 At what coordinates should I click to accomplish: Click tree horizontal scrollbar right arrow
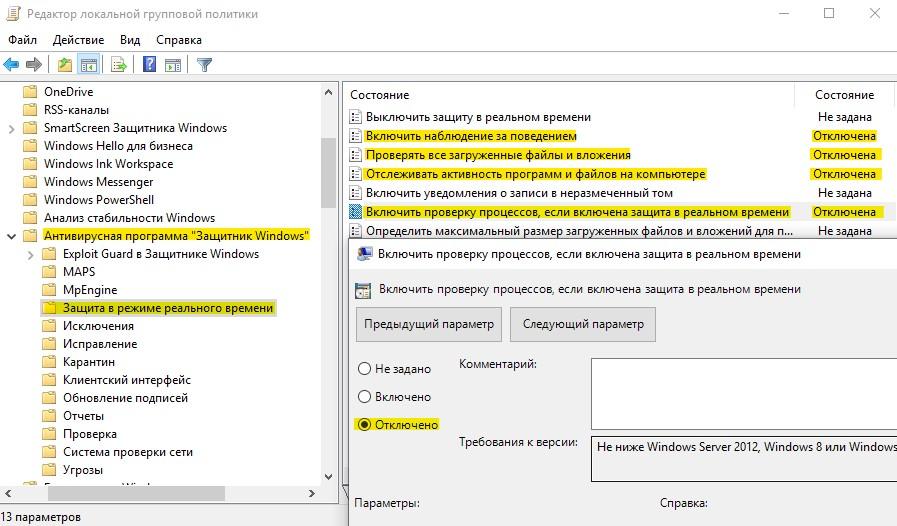312,493
